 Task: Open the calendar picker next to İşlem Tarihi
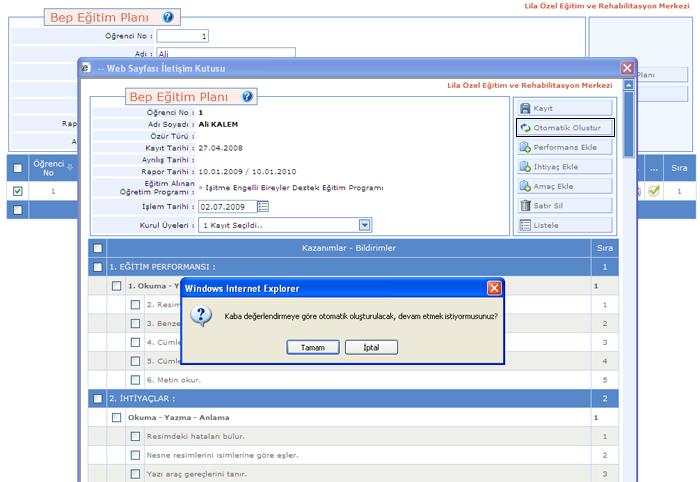click(263, 206)
